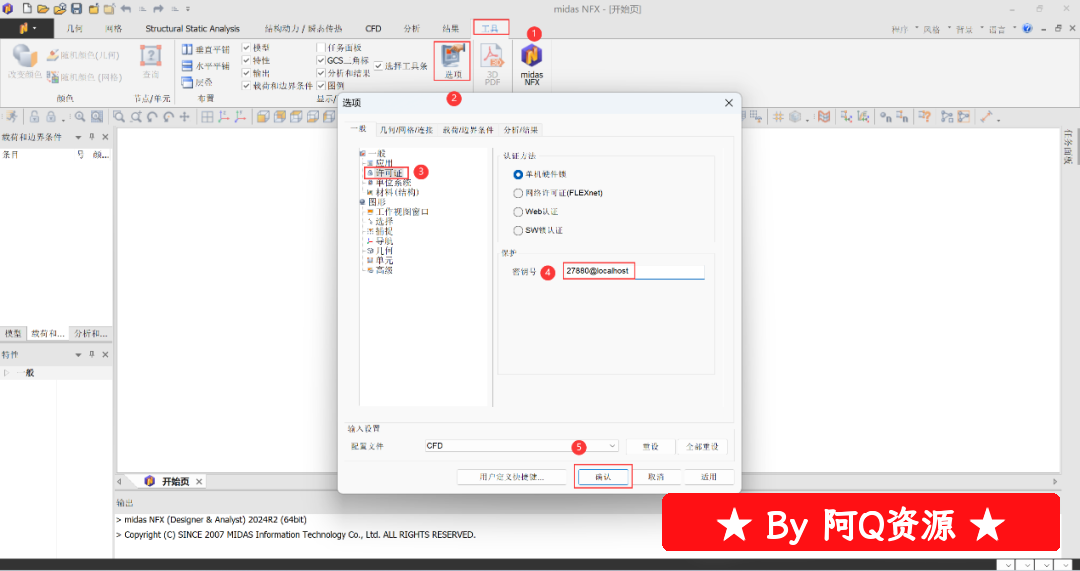Click the 3D PDF export icon

pos(492,65)
